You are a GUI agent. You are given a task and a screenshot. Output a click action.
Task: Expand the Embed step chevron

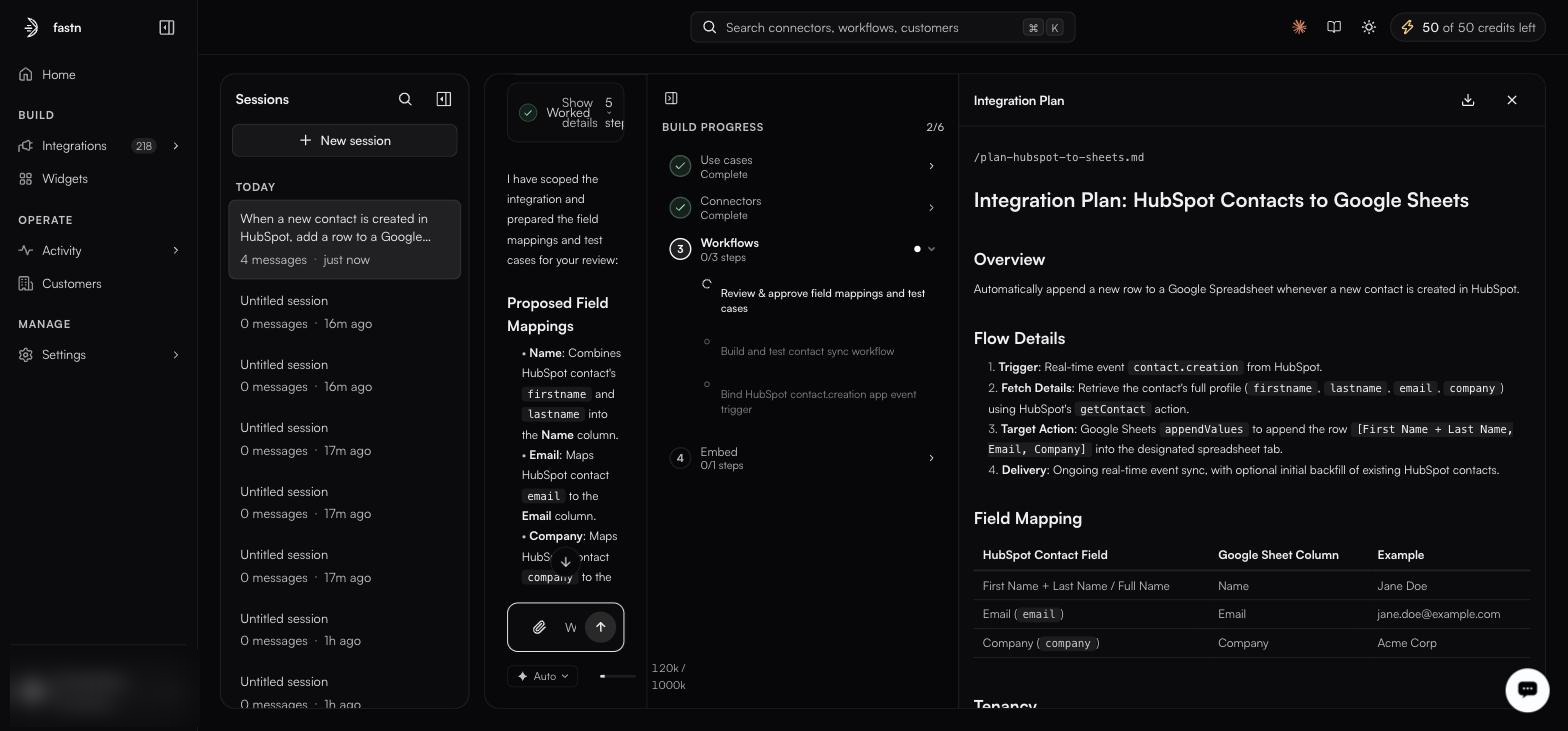931,458
